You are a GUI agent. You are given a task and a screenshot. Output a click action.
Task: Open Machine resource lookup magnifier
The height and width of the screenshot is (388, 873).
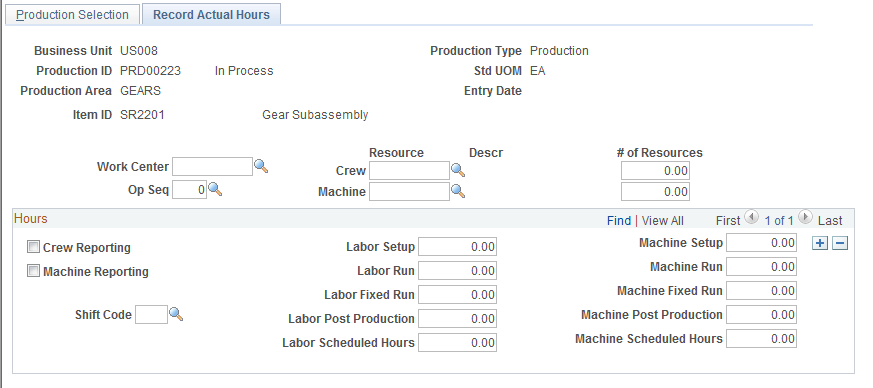(458, 191)
